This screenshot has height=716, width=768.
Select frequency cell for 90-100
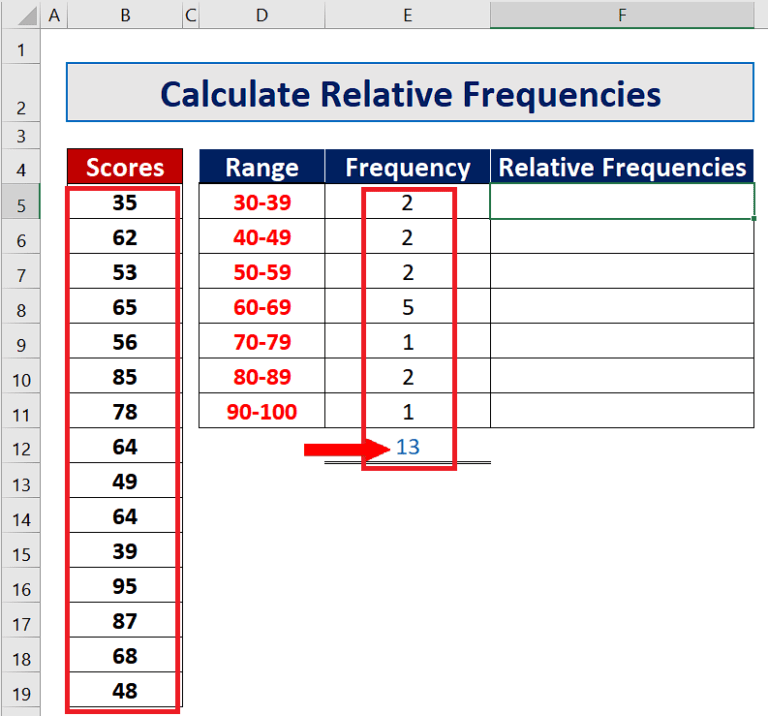click(408, 410)
